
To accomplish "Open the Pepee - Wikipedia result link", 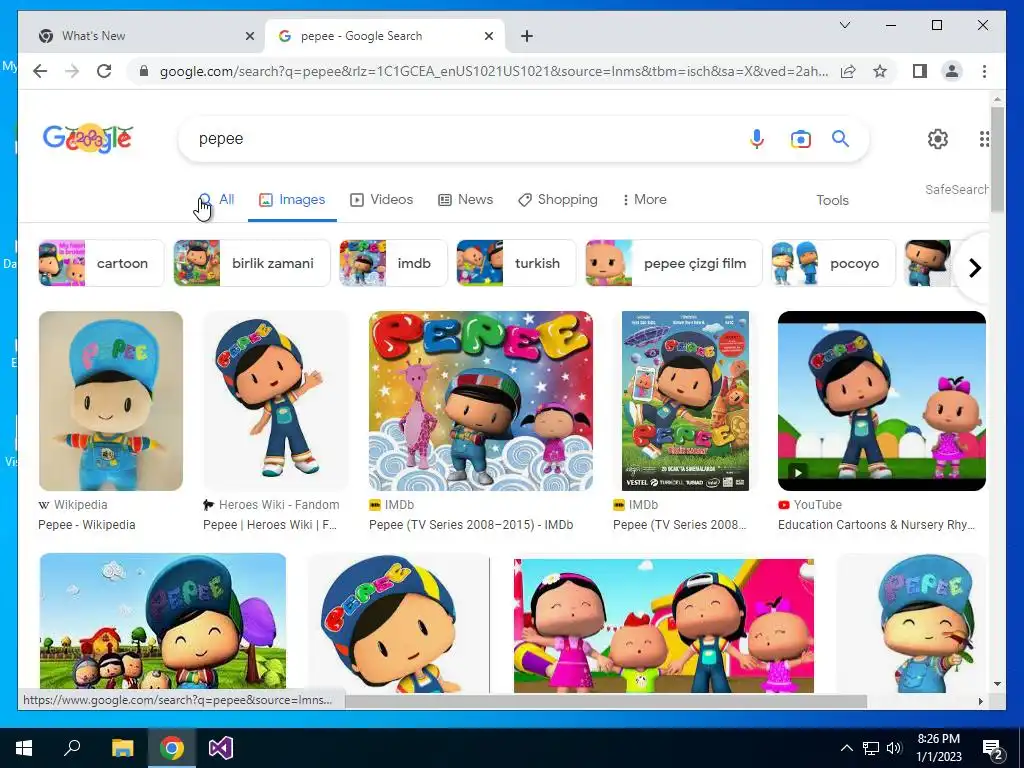I will pos(86,524).
